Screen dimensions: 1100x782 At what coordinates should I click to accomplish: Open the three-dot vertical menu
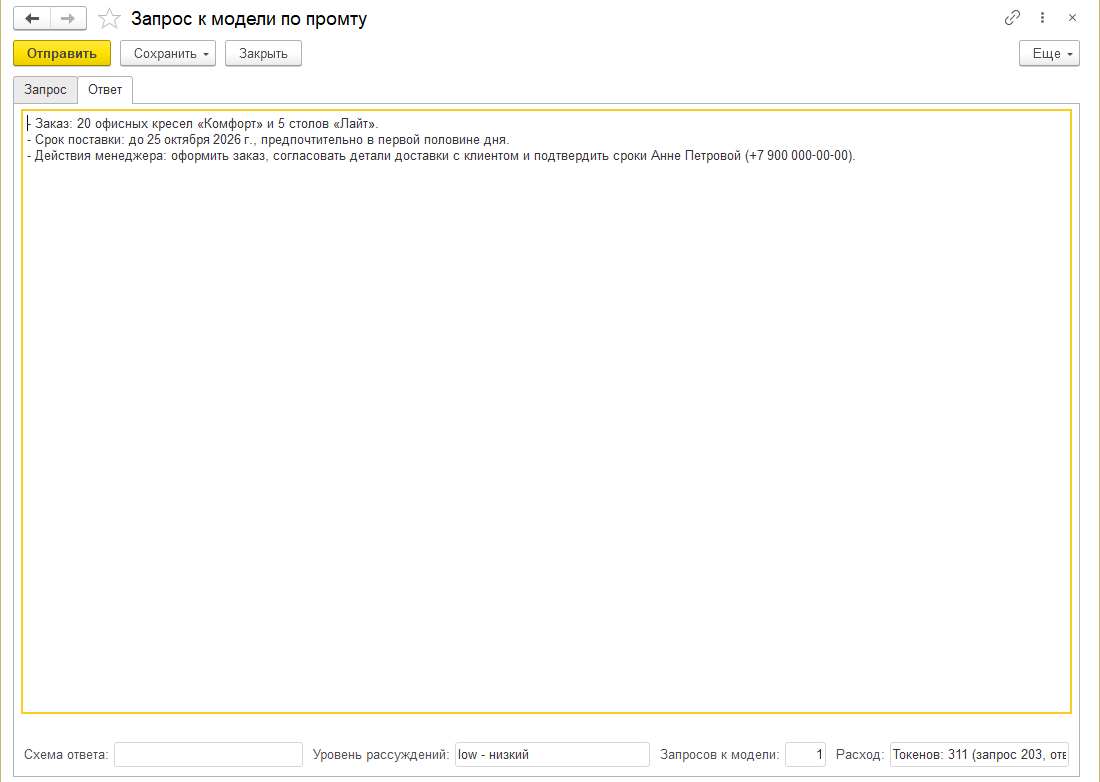(1042, 18)
